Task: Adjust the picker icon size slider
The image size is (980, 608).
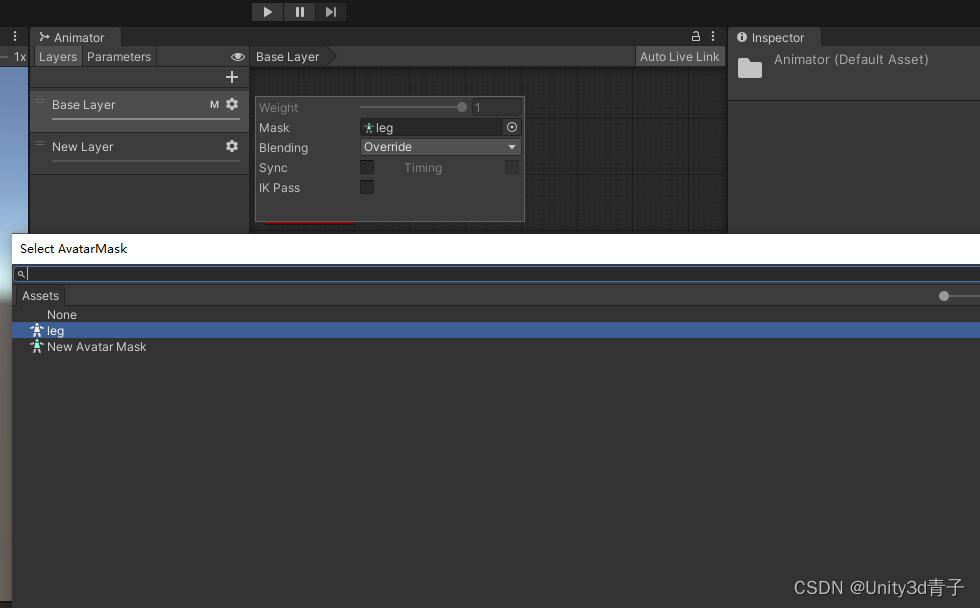Action: pyautogui.click(x=944, y=296)
